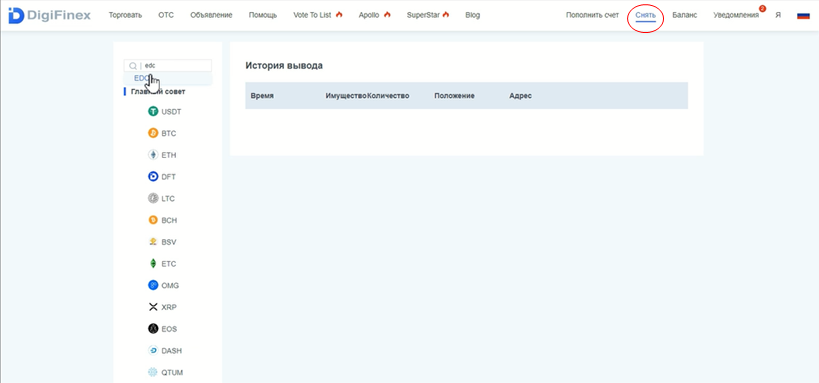
Task: Click the notification badge with 2
Action: [762, 8]
